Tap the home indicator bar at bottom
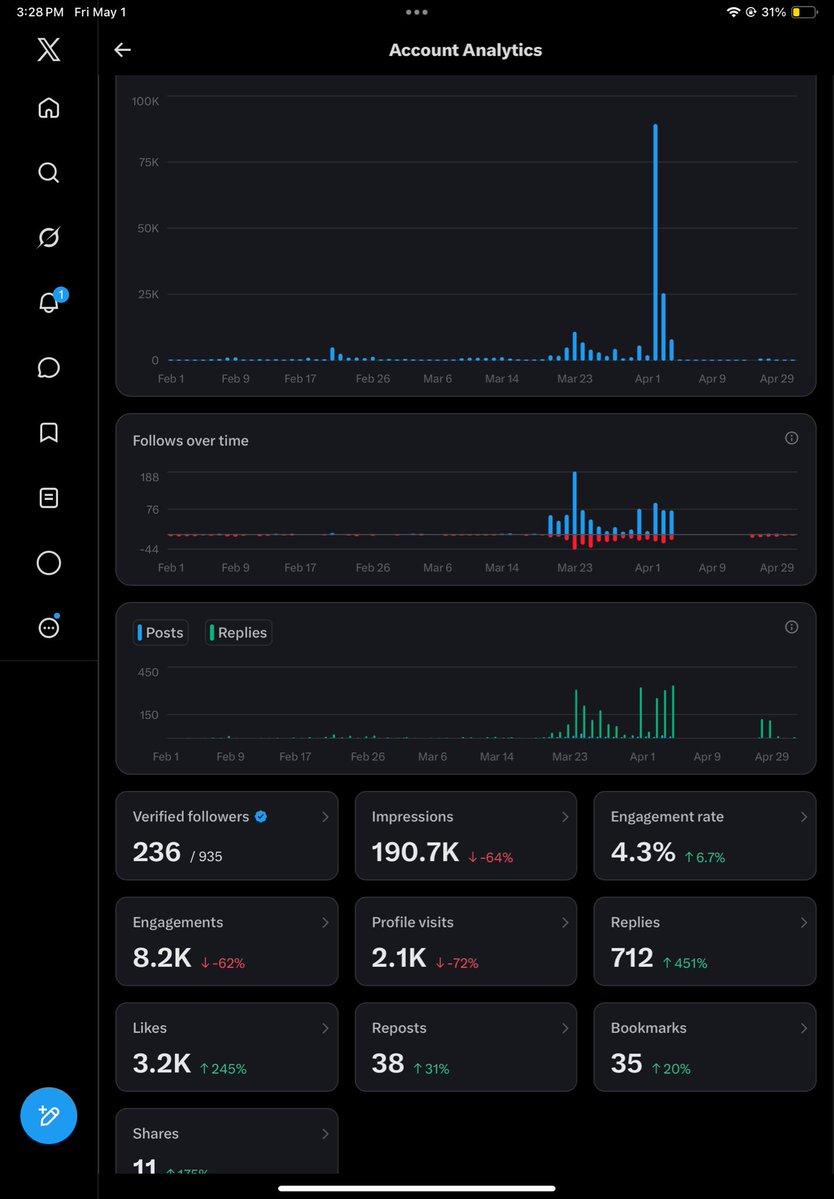This screenshot has height=1199, width=834. 417,1188
